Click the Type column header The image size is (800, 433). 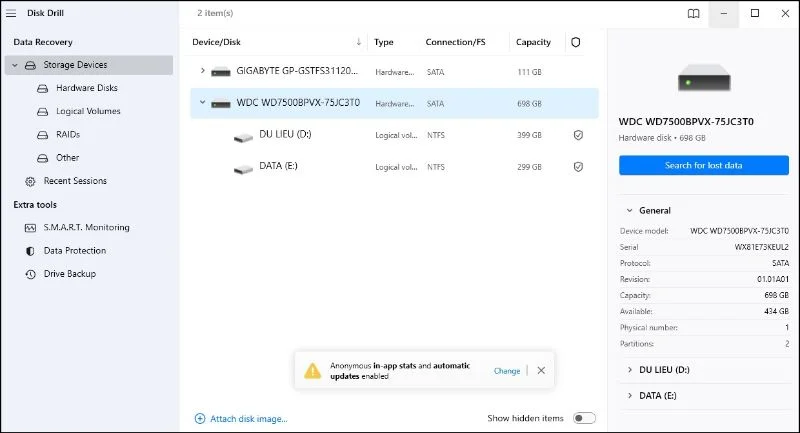point(384,42)
